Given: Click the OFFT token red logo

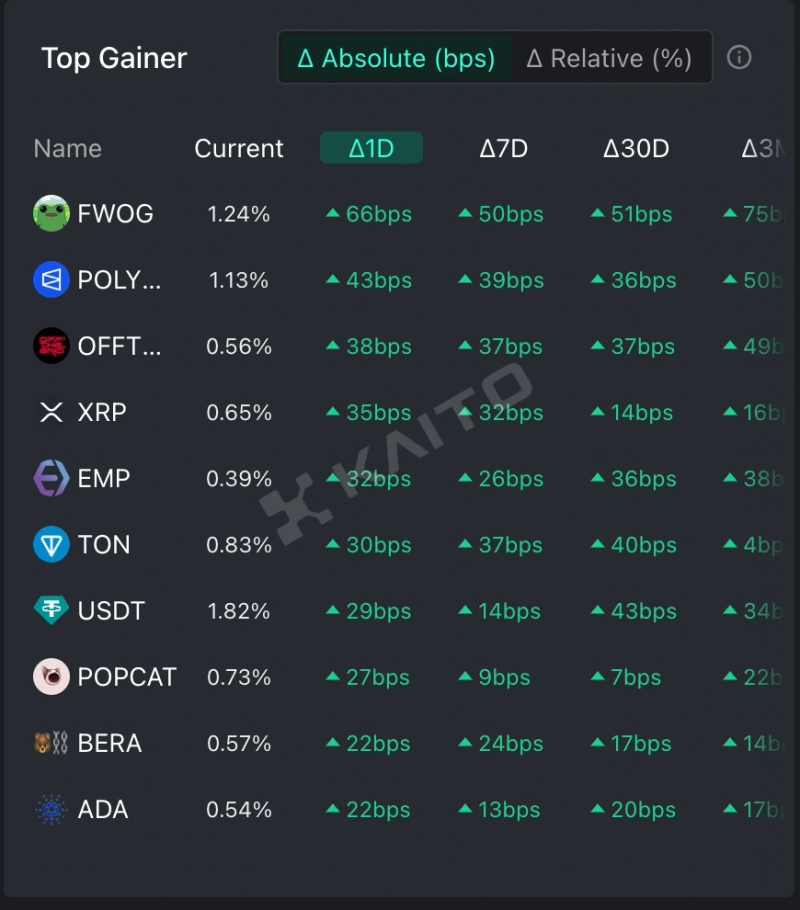Looking at the screenshot, I should tap(51, 346).
